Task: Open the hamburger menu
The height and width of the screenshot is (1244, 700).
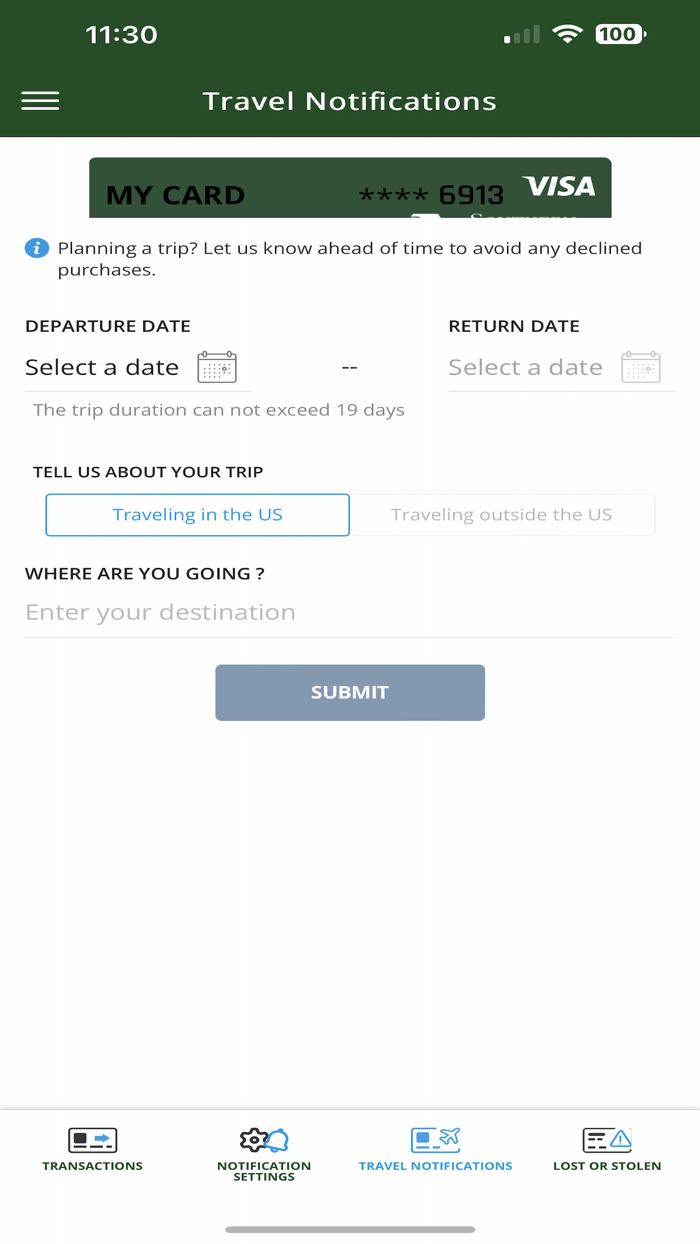Action: pyautogui.click(x=40, y=101)
